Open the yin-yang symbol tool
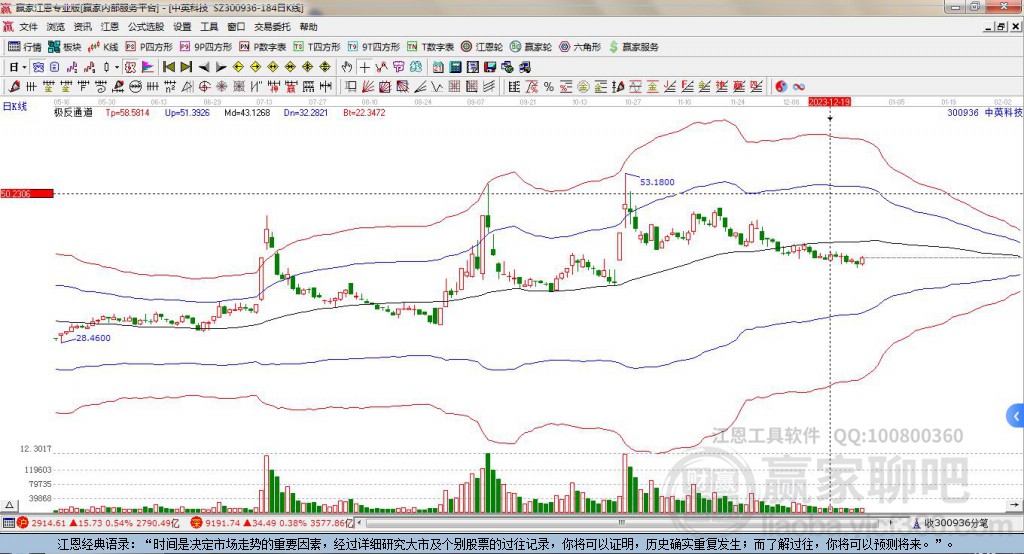 pyautogui.click(x=781, y=86)
